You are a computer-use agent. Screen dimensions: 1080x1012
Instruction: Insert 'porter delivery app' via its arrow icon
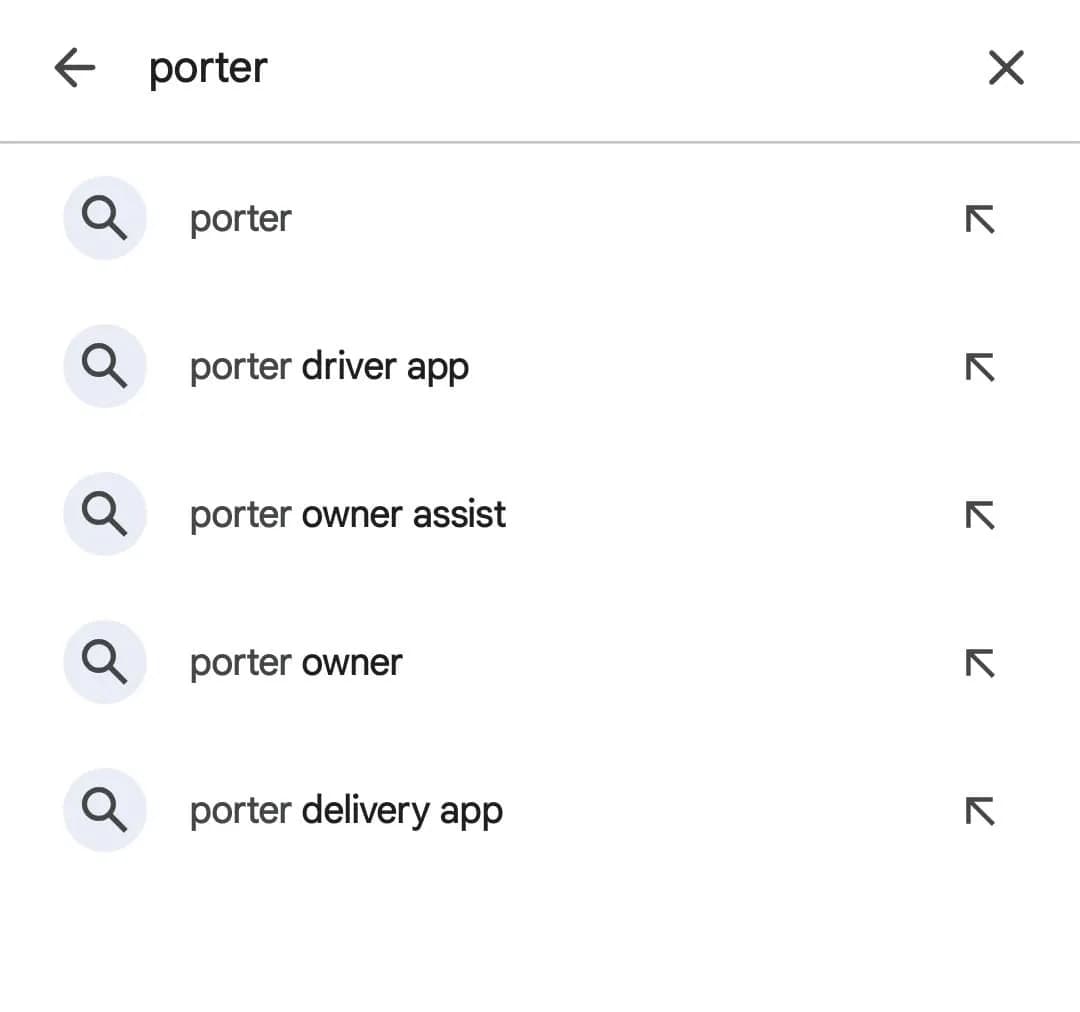tap(979, 811)
